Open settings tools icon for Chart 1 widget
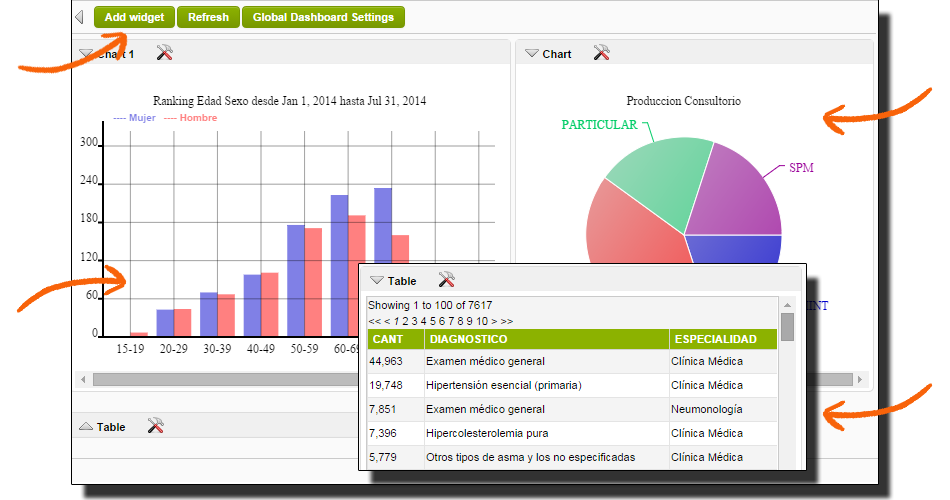 point(165,53)
